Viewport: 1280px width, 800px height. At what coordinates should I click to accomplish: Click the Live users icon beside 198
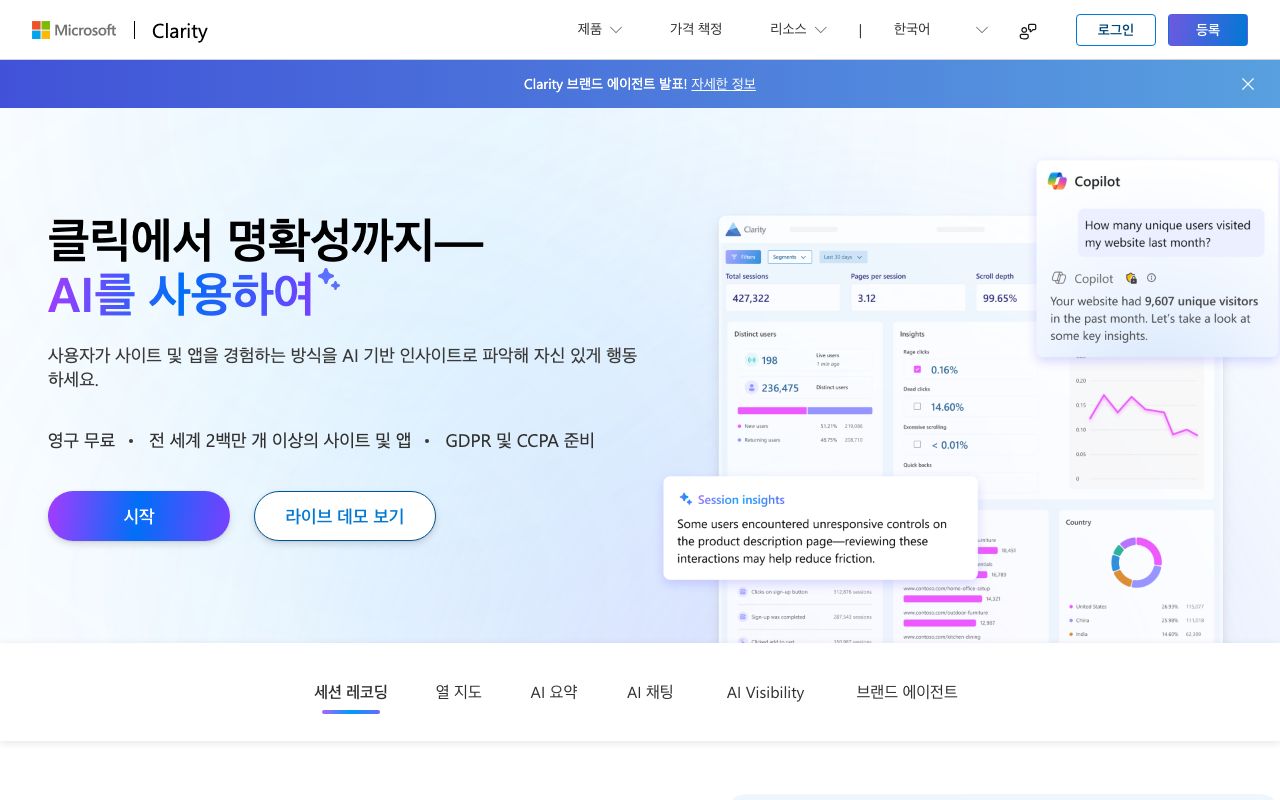point(751,360)
